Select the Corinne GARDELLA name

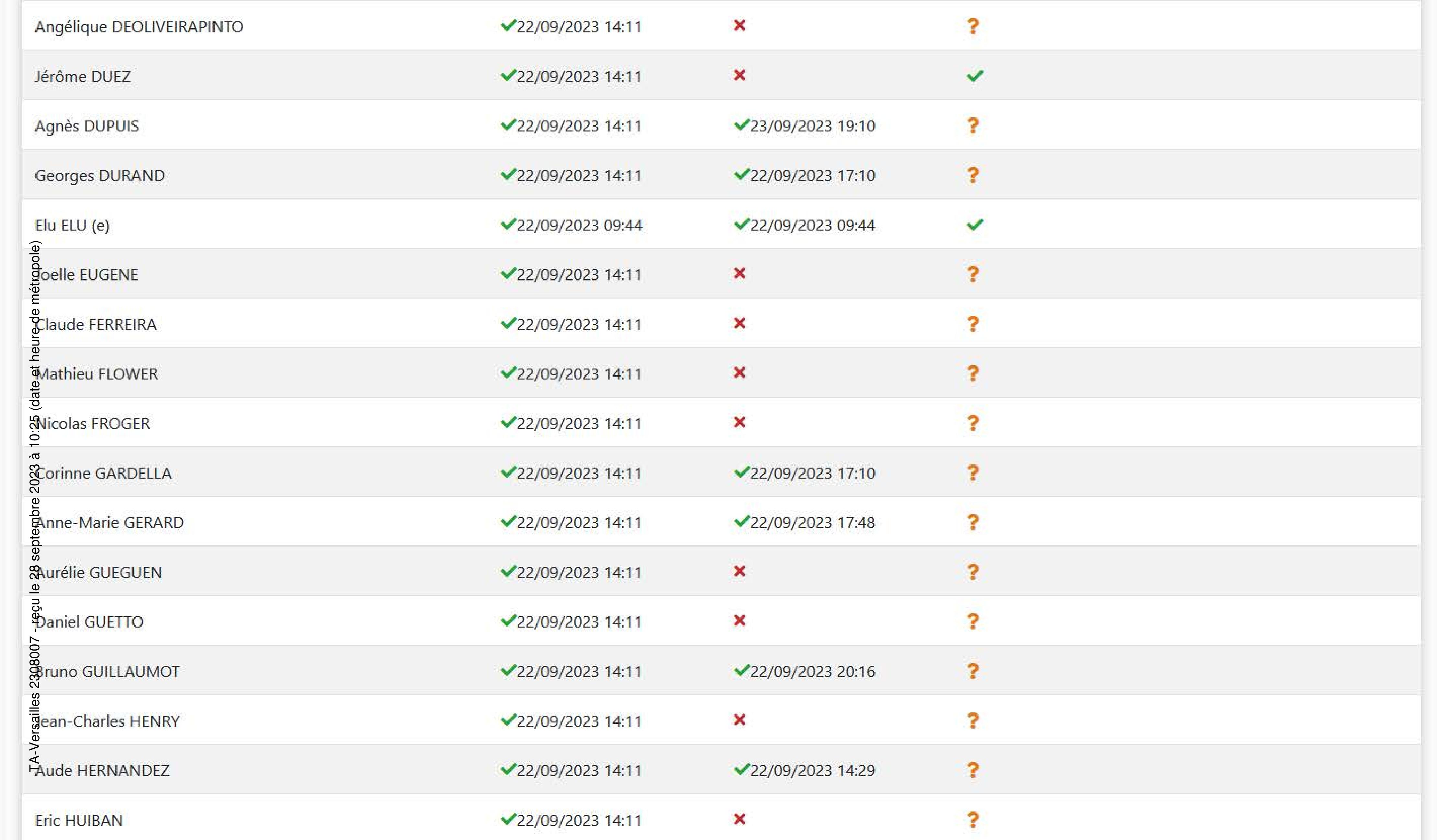click(x=103, y=473)
